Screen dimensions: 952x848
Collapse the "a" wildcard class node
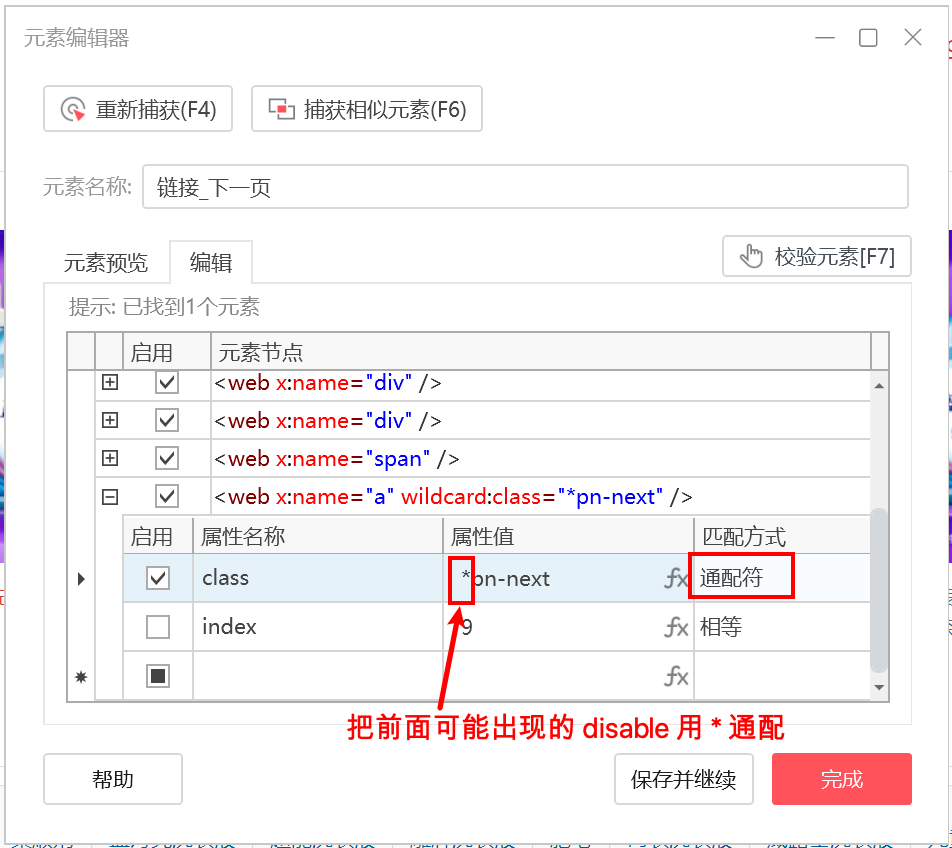tap(110, 497)
